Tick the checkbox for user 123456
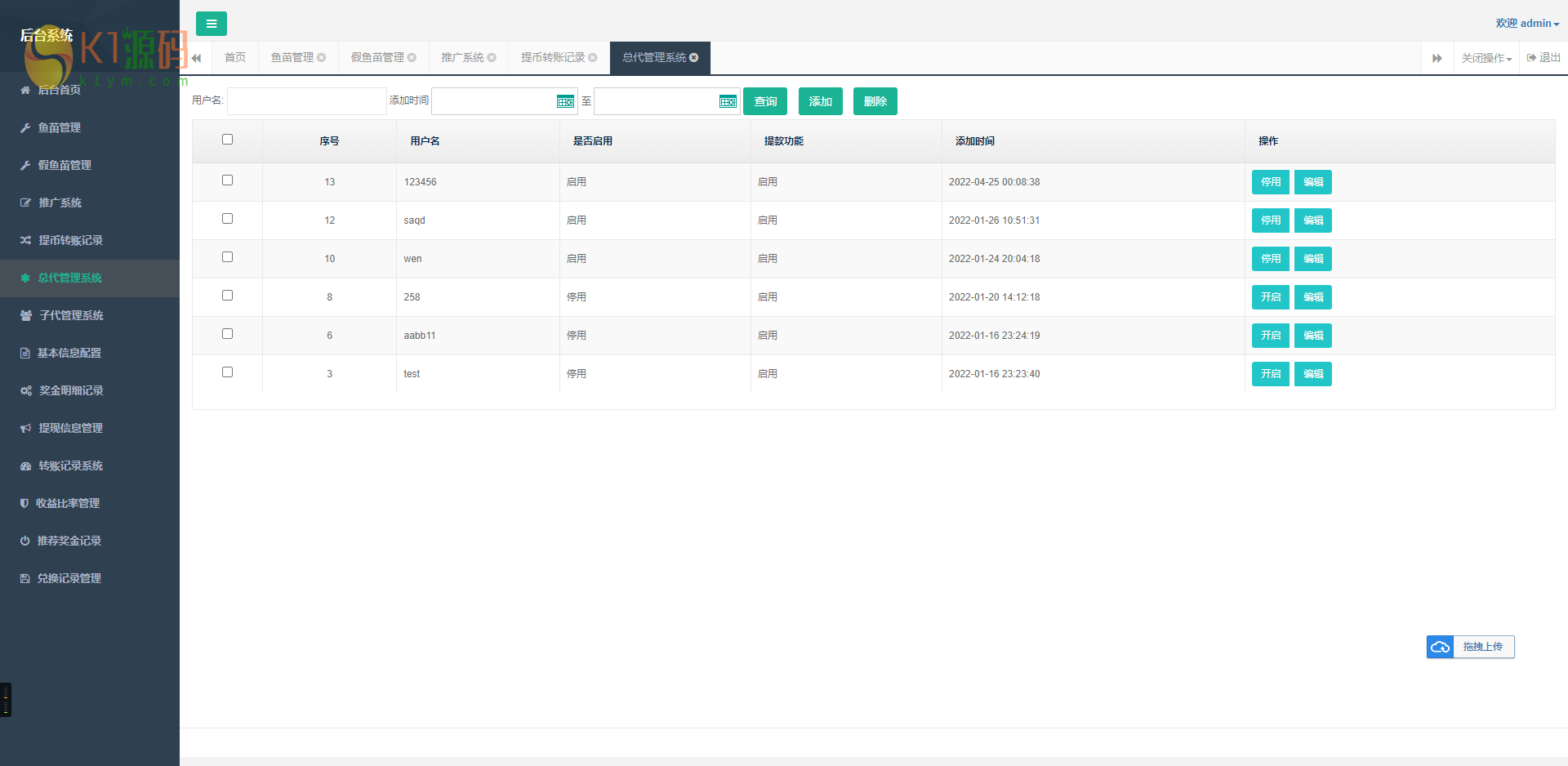1568x766 pixels. 228,180
